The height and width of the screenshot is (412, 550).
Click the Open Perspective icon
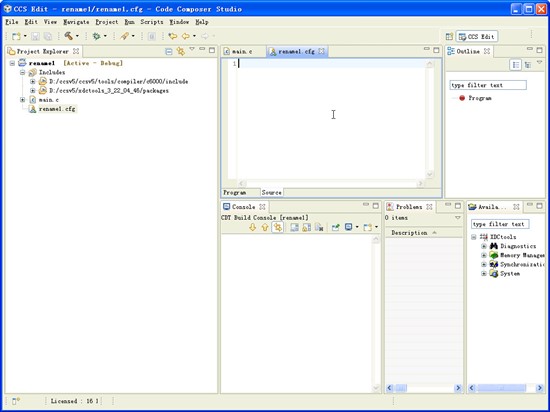click(449, 36)
